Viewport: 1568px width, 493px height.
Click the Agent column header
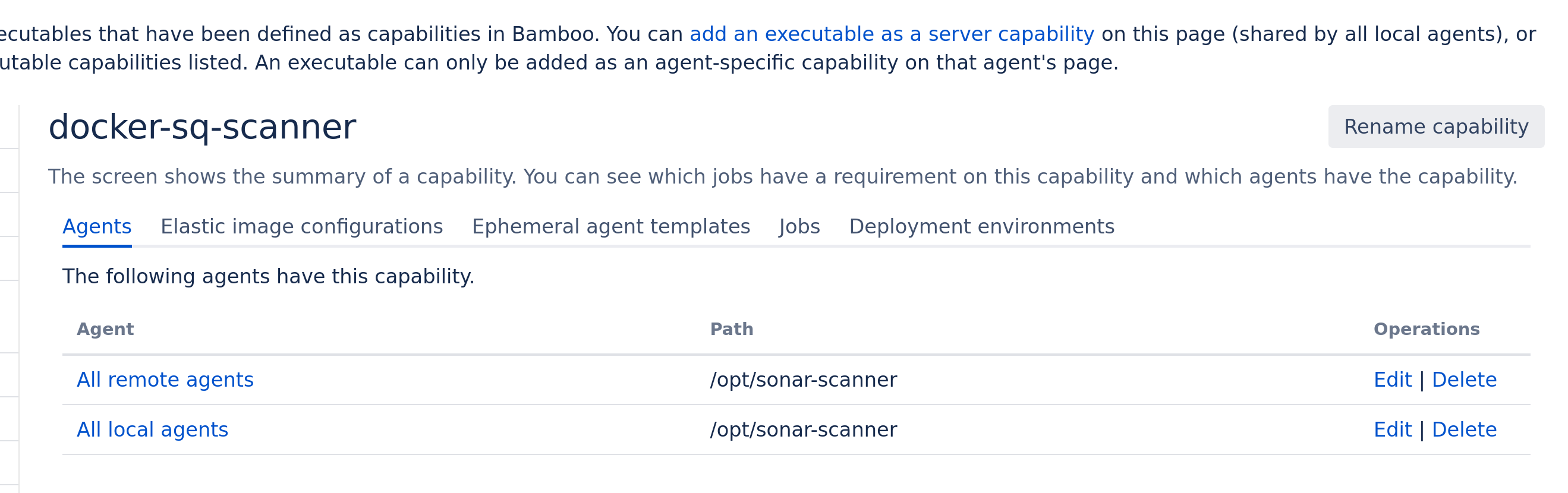click(105, 329)
